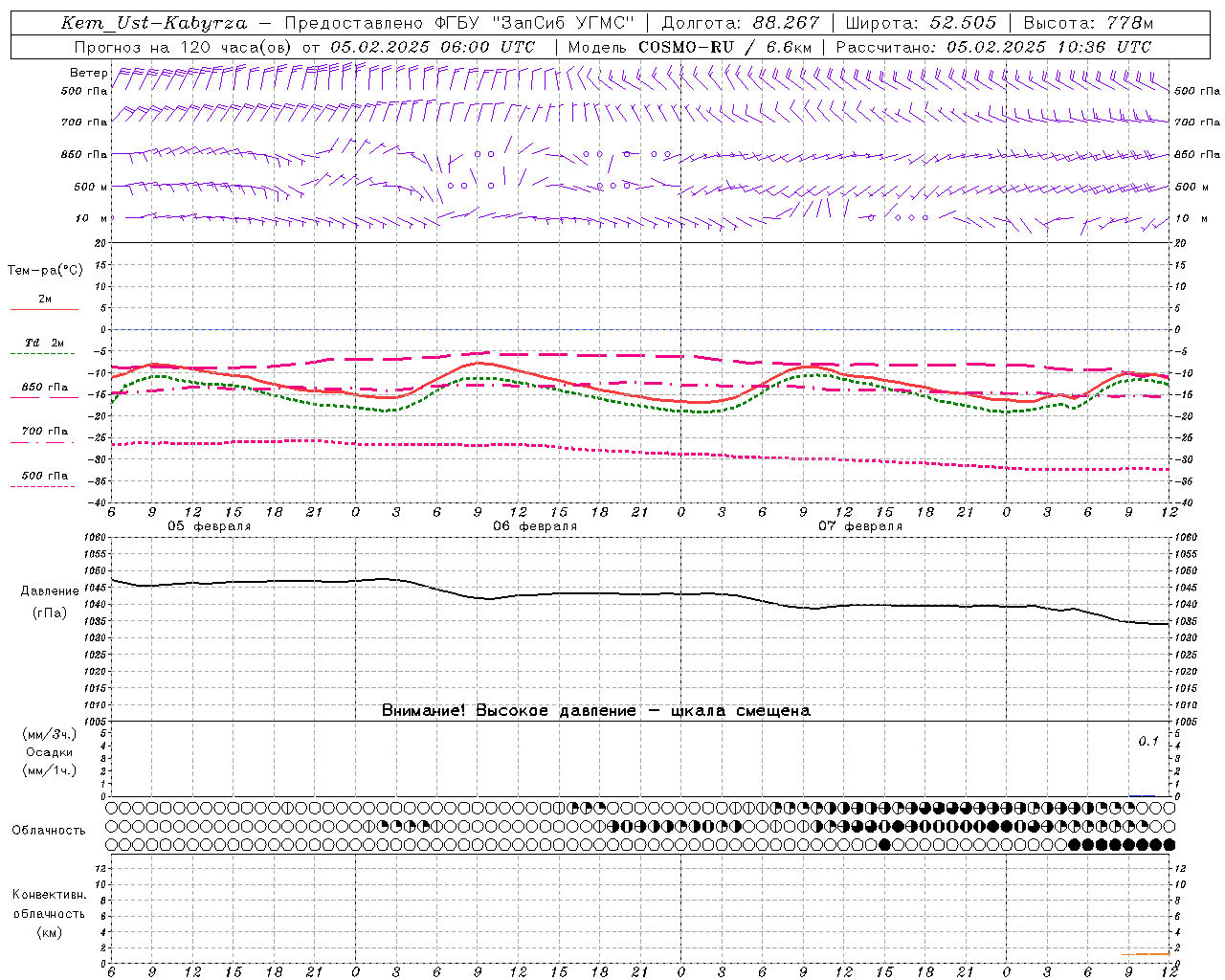Viewport: 1225px width, 980px height.
Task: Click the 07 февраля date label
Action: click(860, 526)
